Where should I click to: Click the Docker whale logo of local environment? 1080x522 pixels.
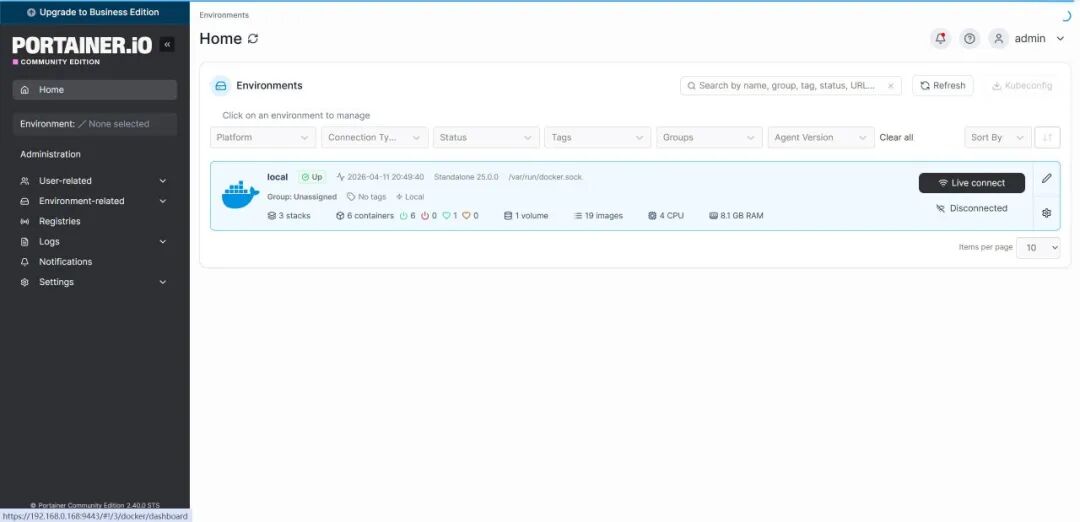tap(240, 195)
